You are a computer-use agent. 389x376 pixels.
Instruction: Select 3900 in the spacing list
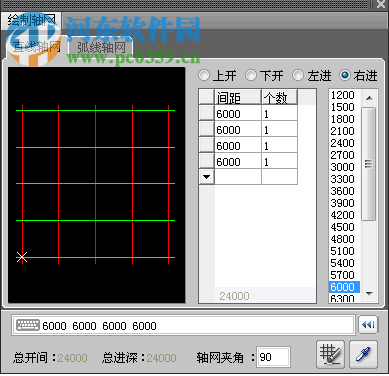click(x=343, y=203)
